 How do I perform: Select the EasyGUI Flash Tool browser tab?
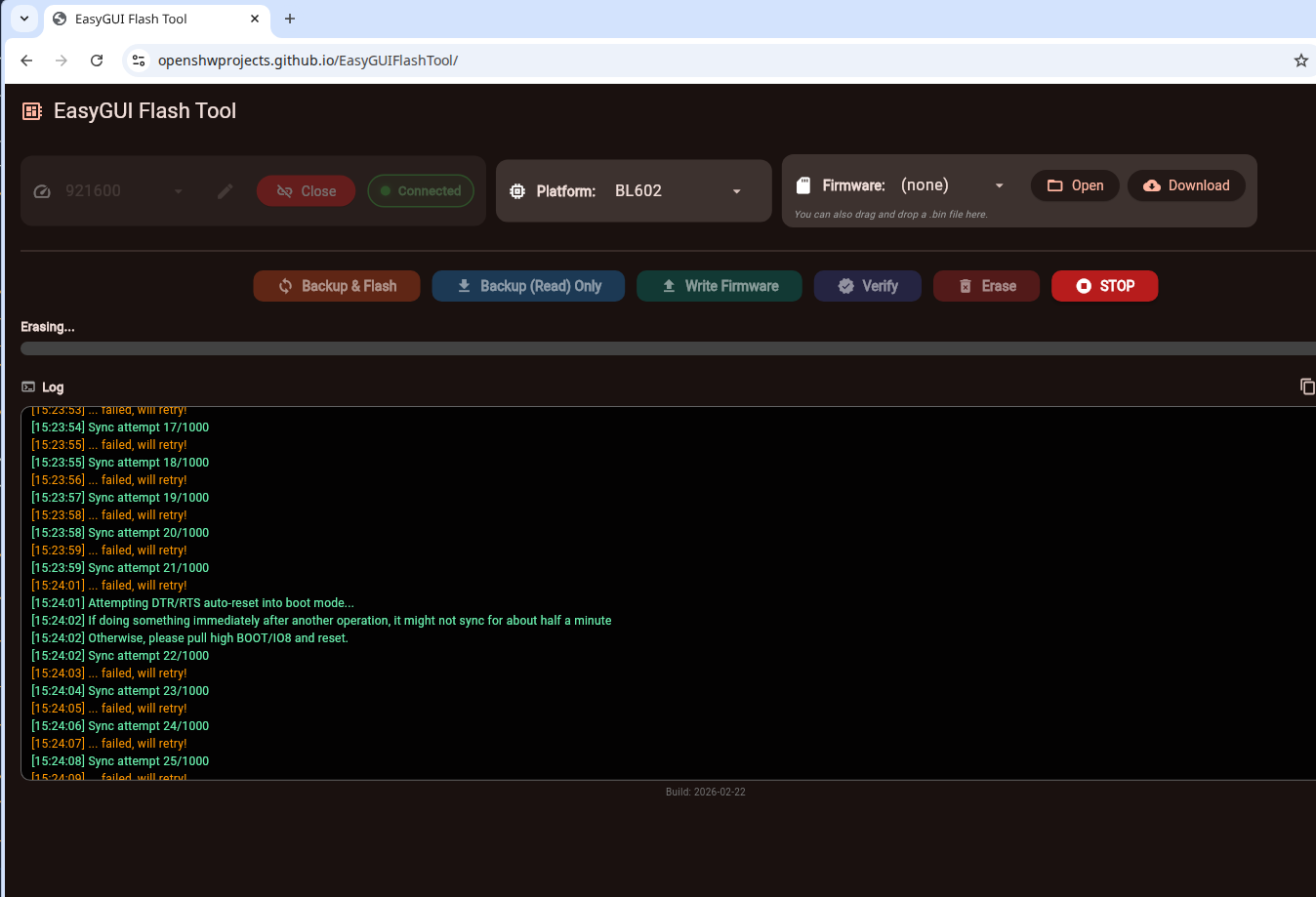point(157,20)
